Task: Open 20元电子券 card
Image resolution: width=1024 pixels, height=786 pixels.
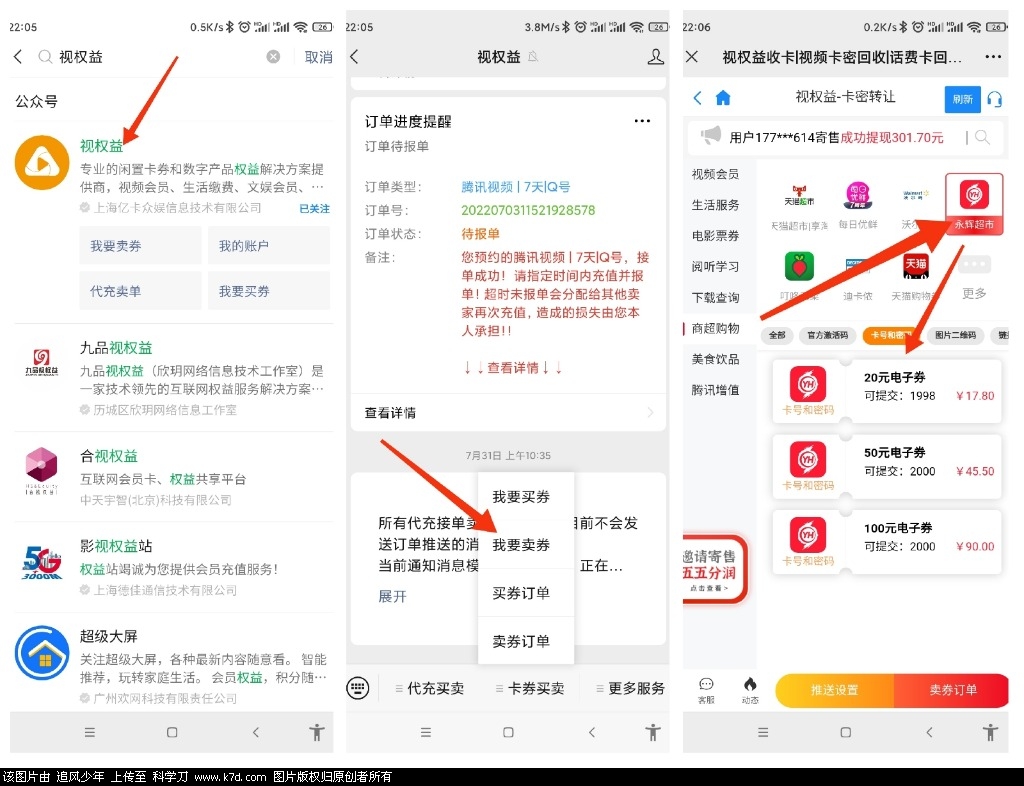Action: pyautogui.click(x=887, y=391)
